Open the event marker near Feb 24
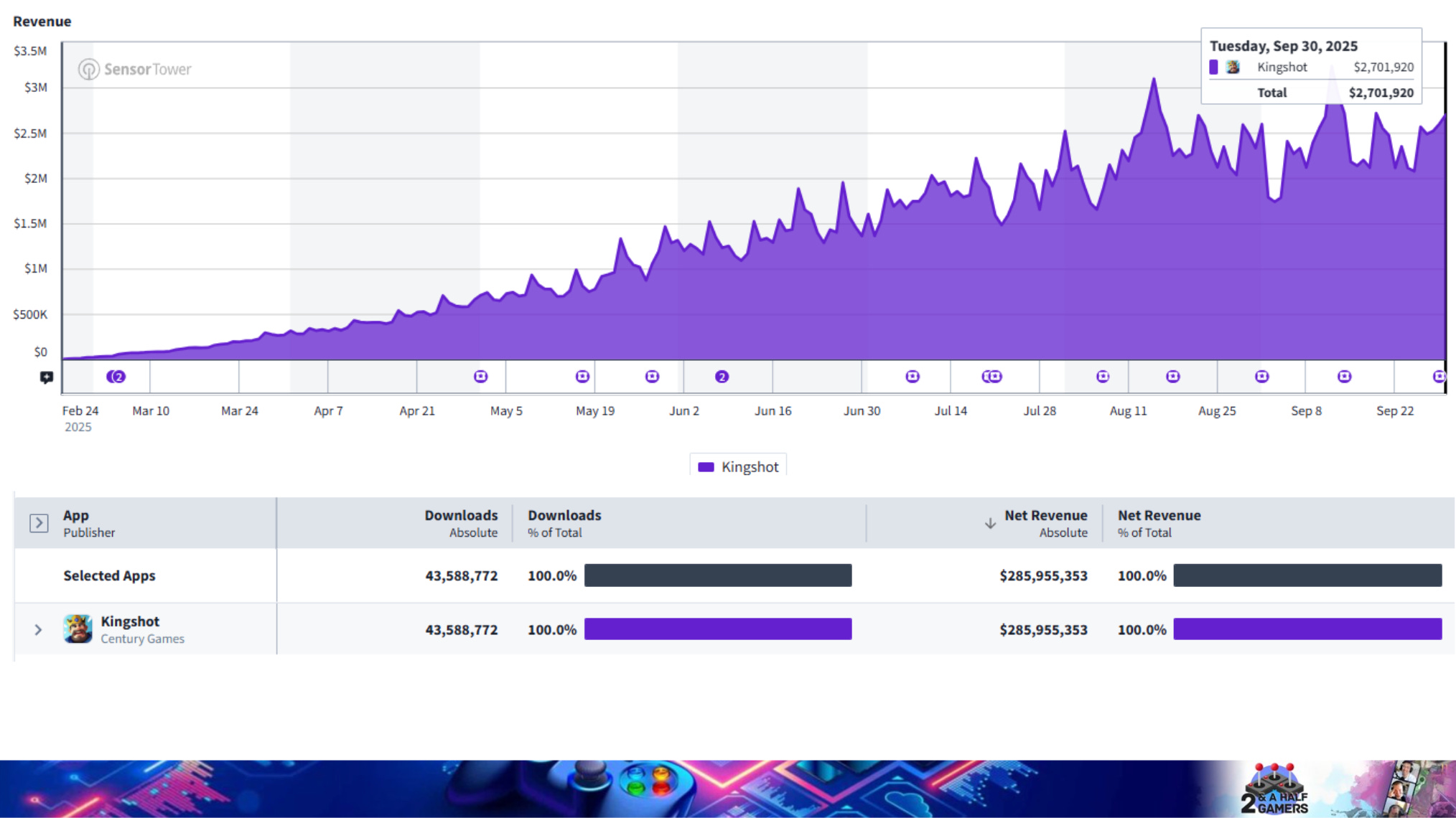The width and height of the screenshot is (1456, 818). 116,377
